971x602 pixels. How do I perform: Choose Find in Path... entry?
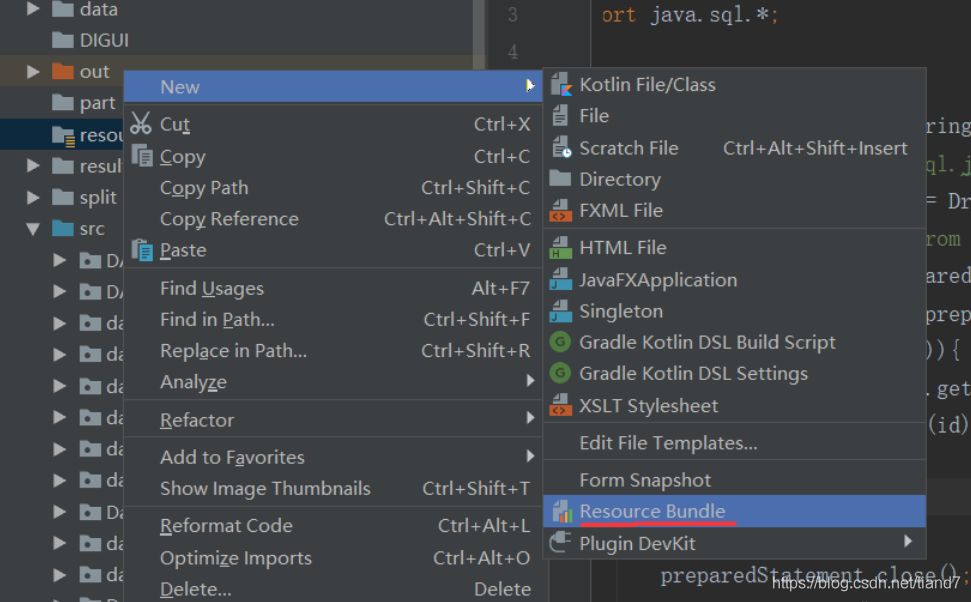tap(334, 320)
